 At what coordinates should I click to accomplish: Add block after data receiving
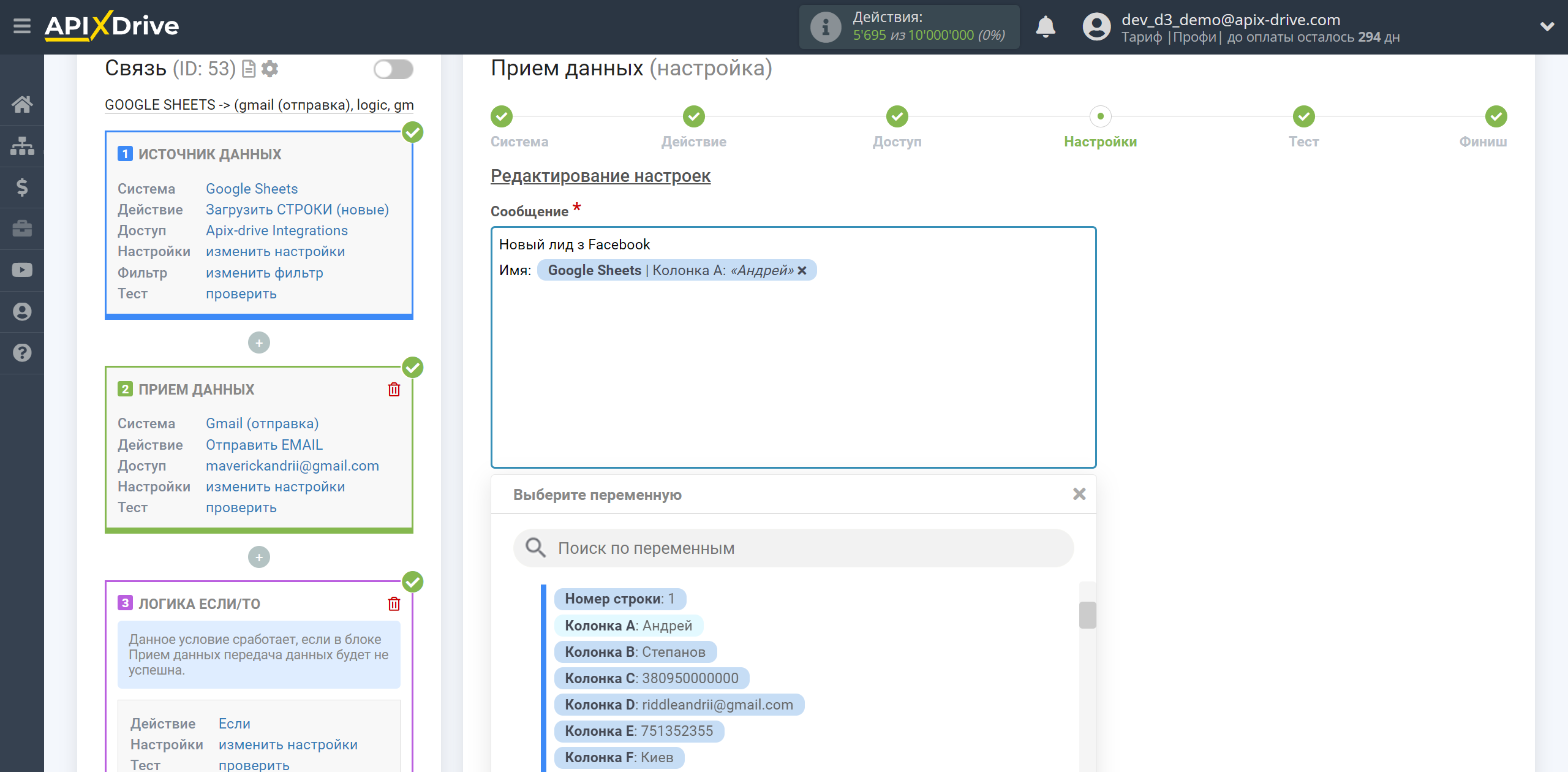tap(259, 557)
